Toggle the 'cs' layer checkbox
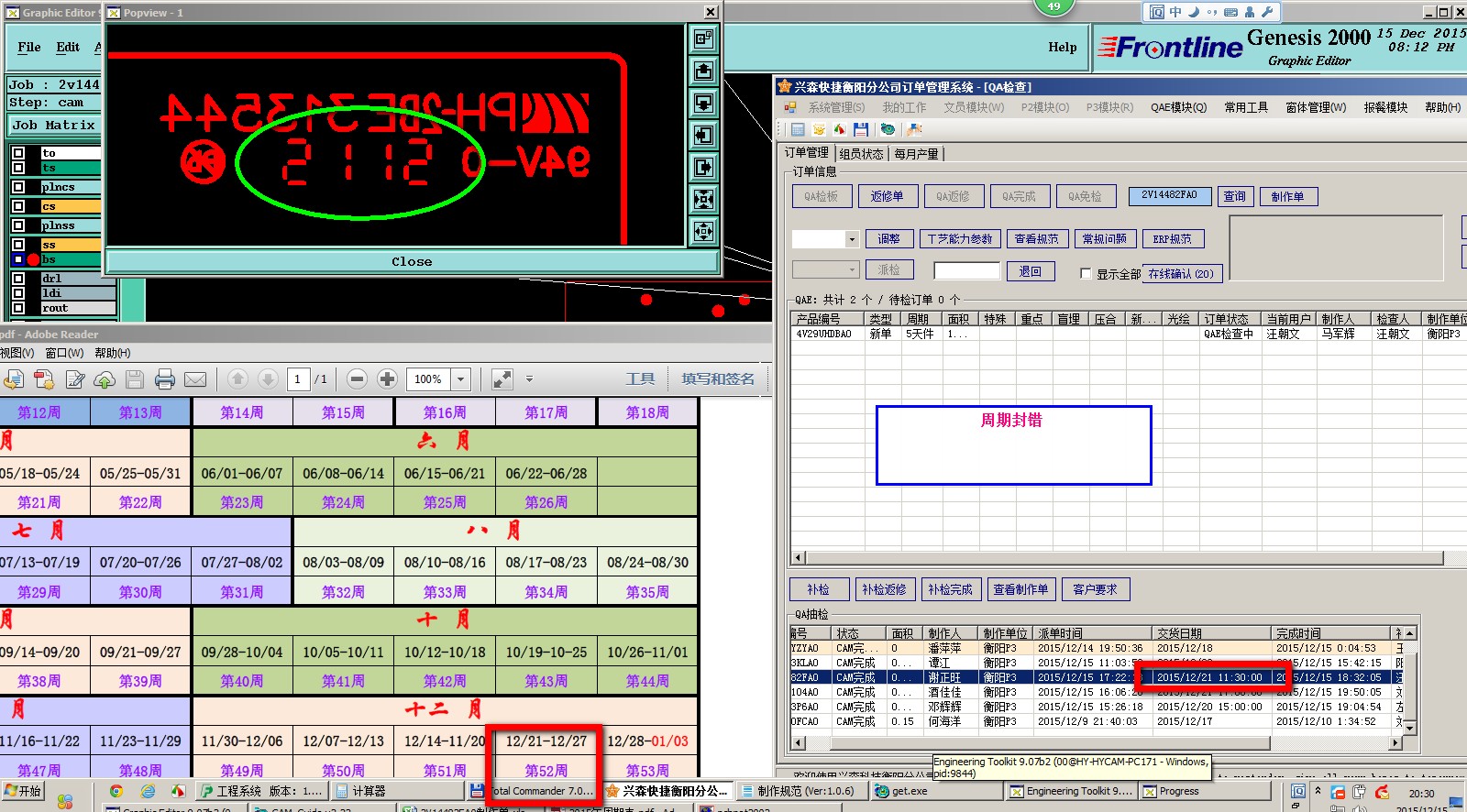The image size is (1467, 812). [18, 206]
